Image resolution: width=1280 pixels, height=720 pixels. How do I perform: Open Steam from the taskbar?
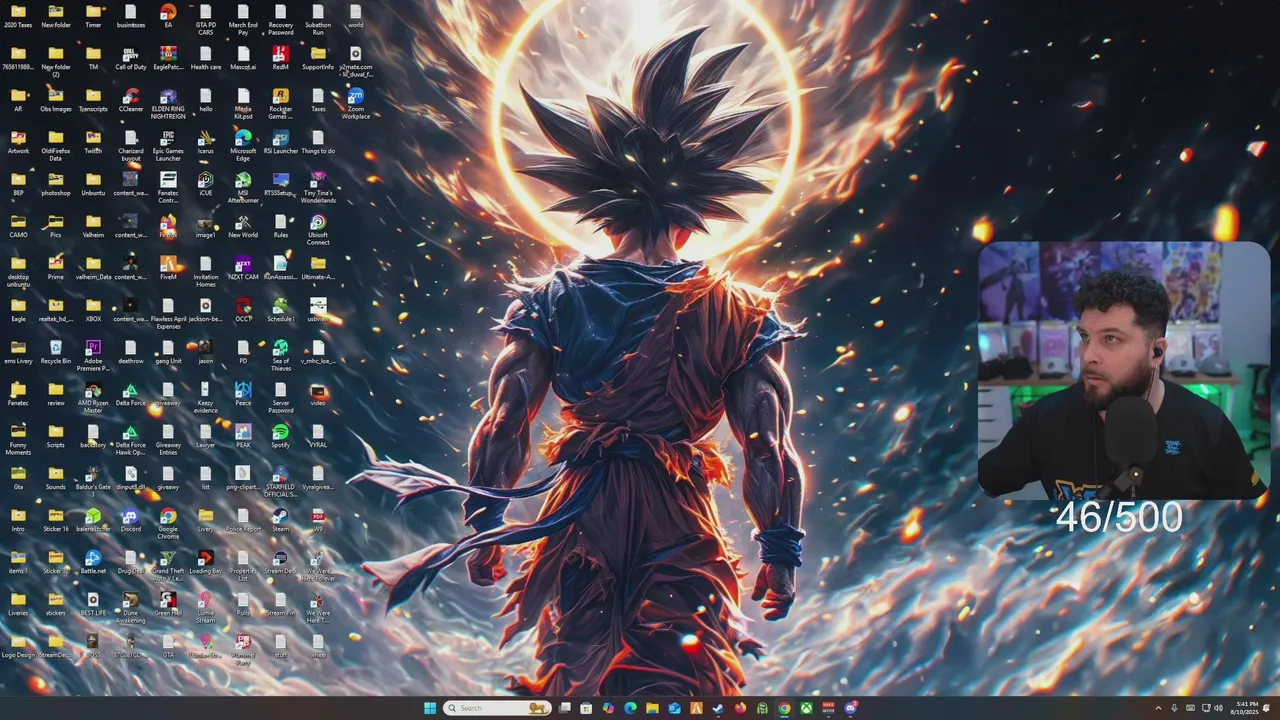tap(718, 708)
